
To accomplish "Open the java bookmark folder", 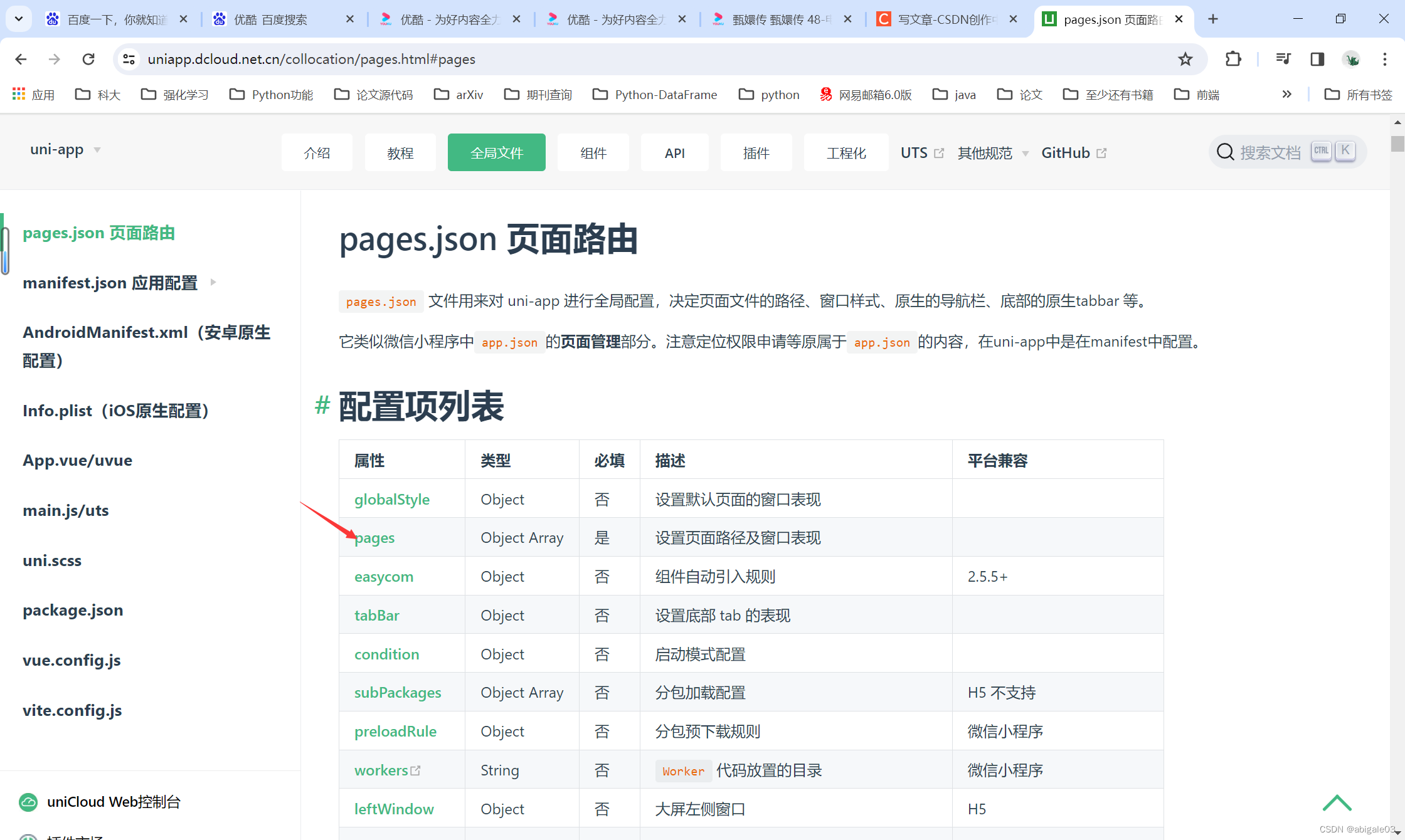I will click(954, 95).
